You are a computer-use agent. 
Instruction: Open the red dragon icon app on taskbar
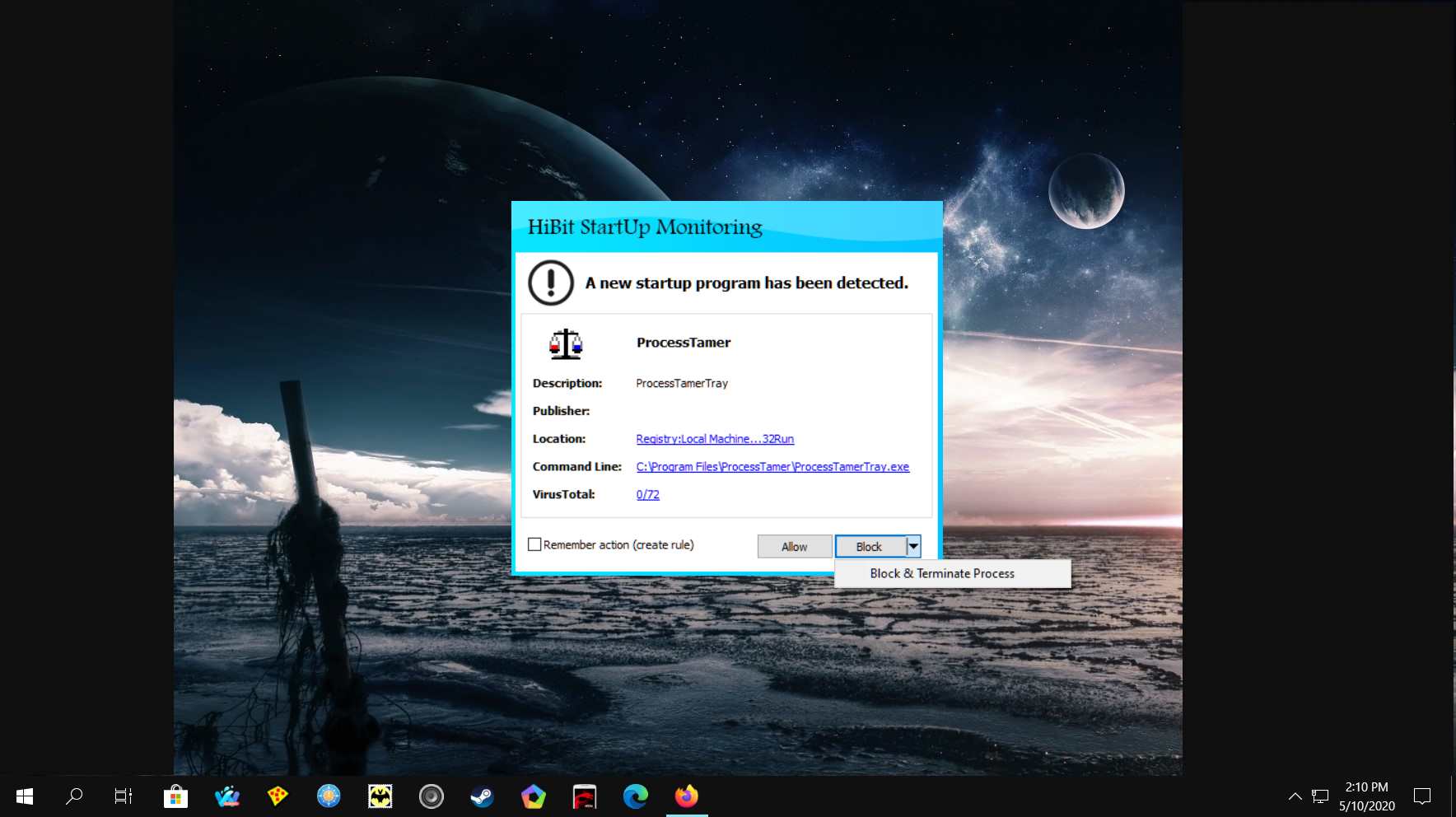[584, 796]
